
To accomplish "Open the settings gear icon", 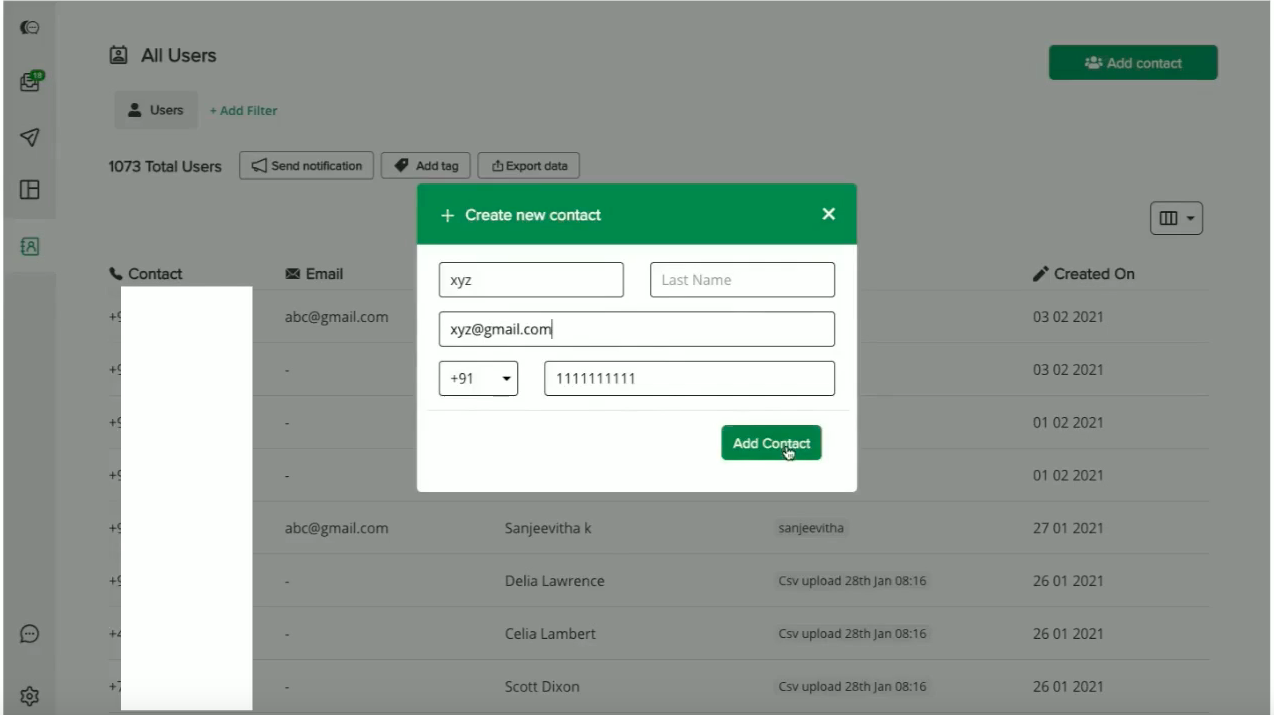I will 29,696.
